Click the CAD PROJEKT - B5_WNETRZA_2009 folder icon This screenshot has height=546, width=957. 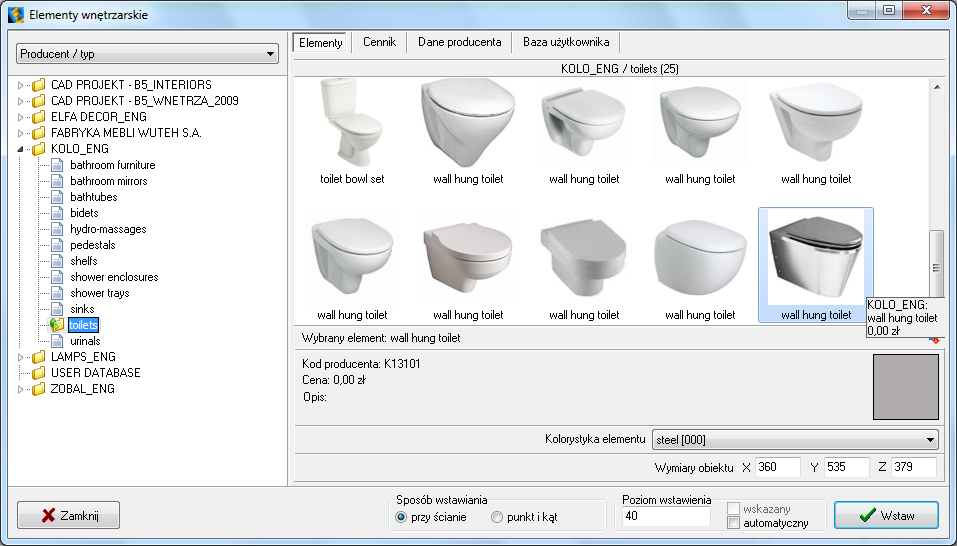coord(39,101)
